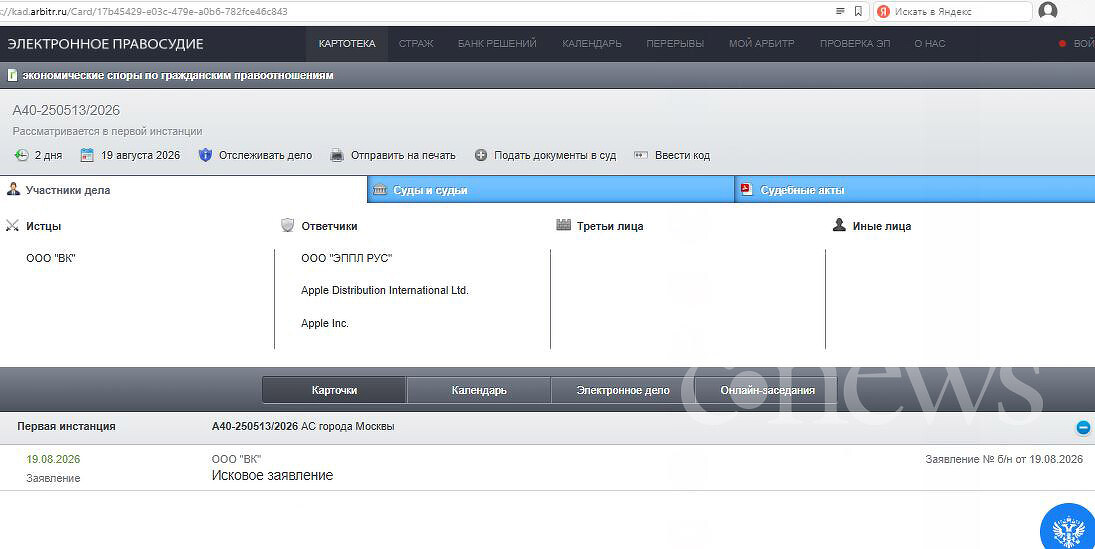The width and height of the screenshot is (1095, 549).
Task: Click 'Заявление № б/н от 19.08.2026' text
Action: click(1004, 460)
